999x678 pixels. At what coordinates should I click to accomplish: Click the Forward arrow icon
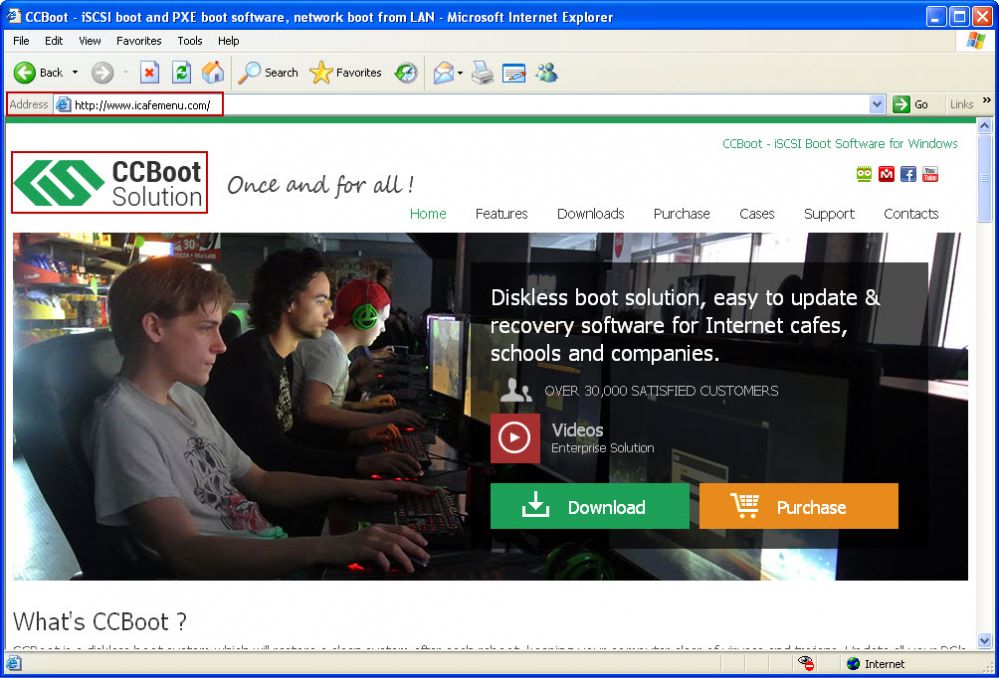(x=102, y=73)
